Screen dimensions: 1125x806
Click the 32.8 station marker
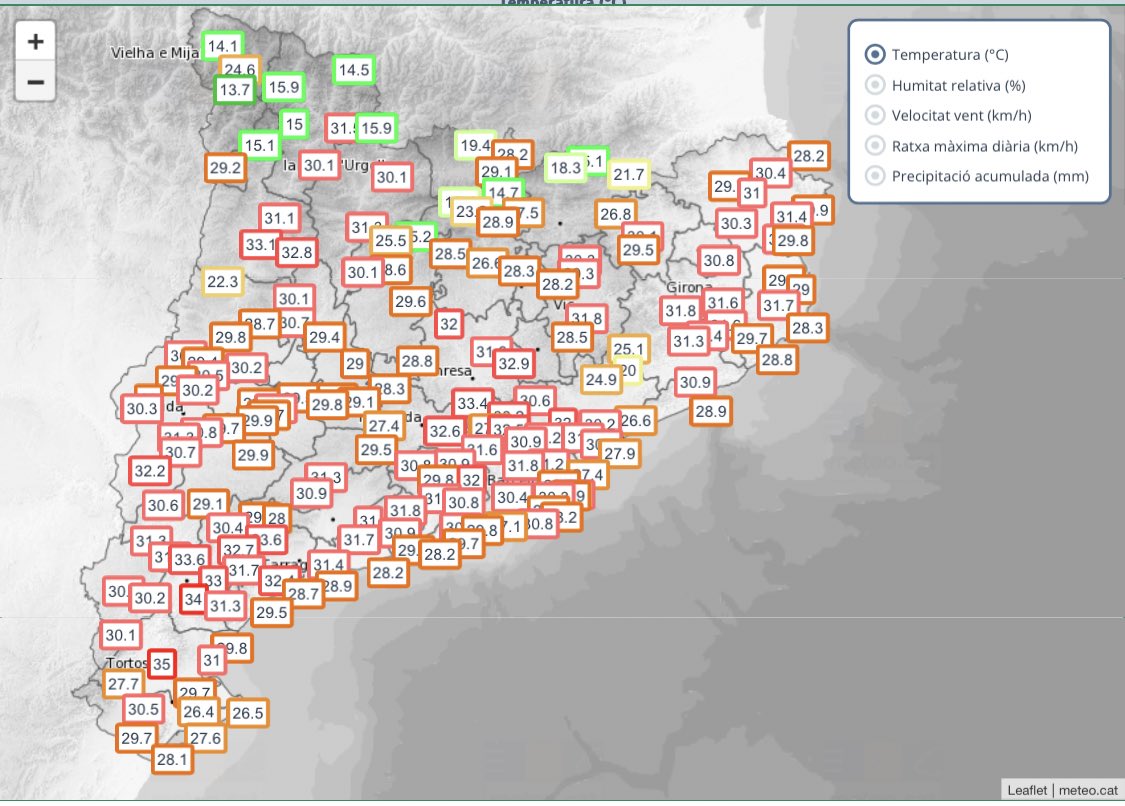point(297,252)
